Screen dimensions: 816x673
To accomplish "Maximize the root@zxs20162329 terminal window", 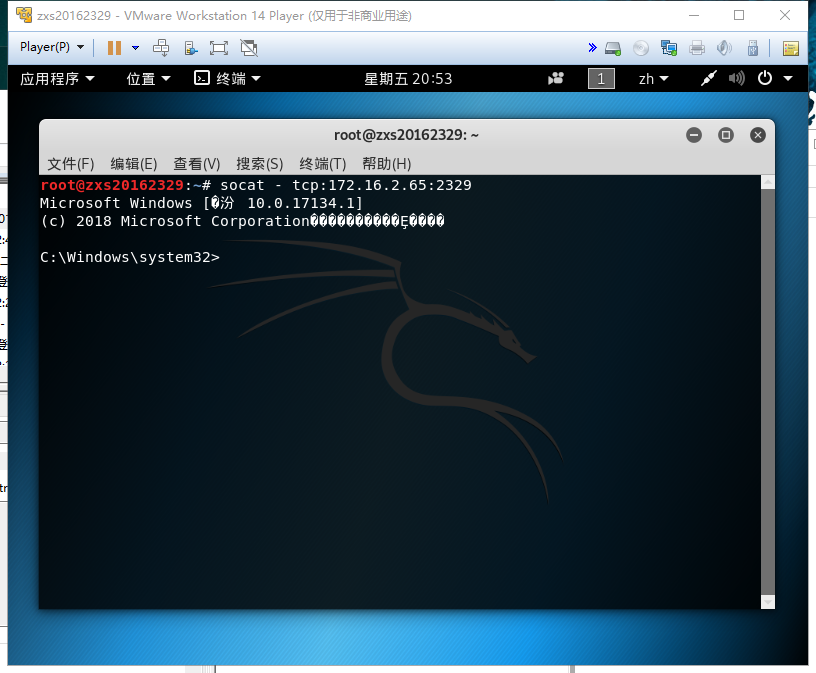I will point(725,135).
